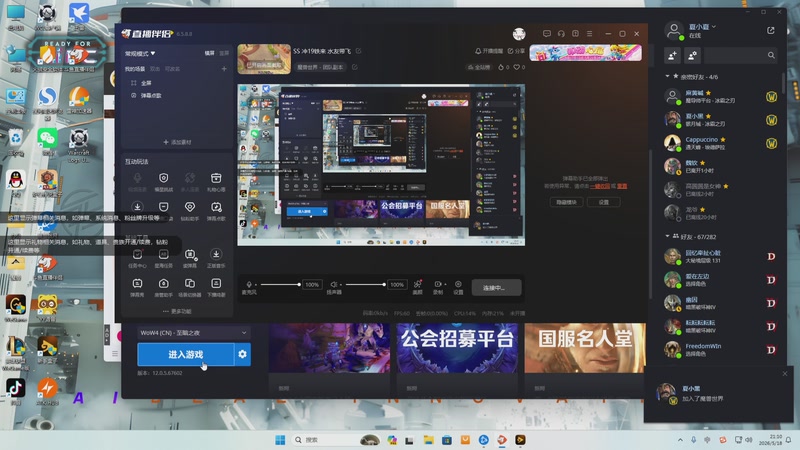Open Windows Start button on taskbar
Image resolution: width=800 pixels, height=450 pixels.
280,440
